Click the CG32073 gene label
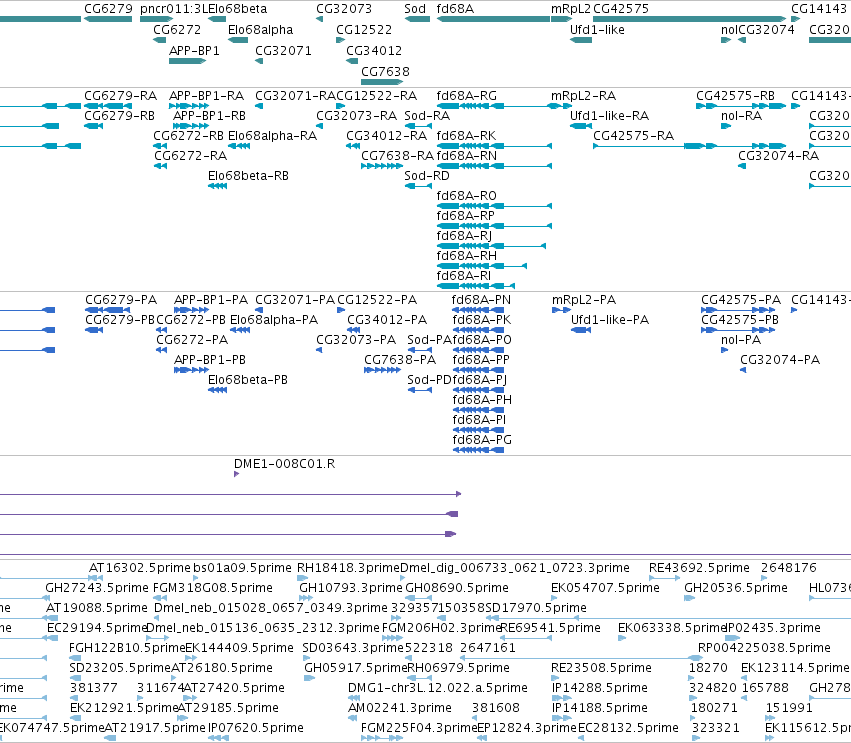Viewport: 851px width, 743px height. [344, 9]
